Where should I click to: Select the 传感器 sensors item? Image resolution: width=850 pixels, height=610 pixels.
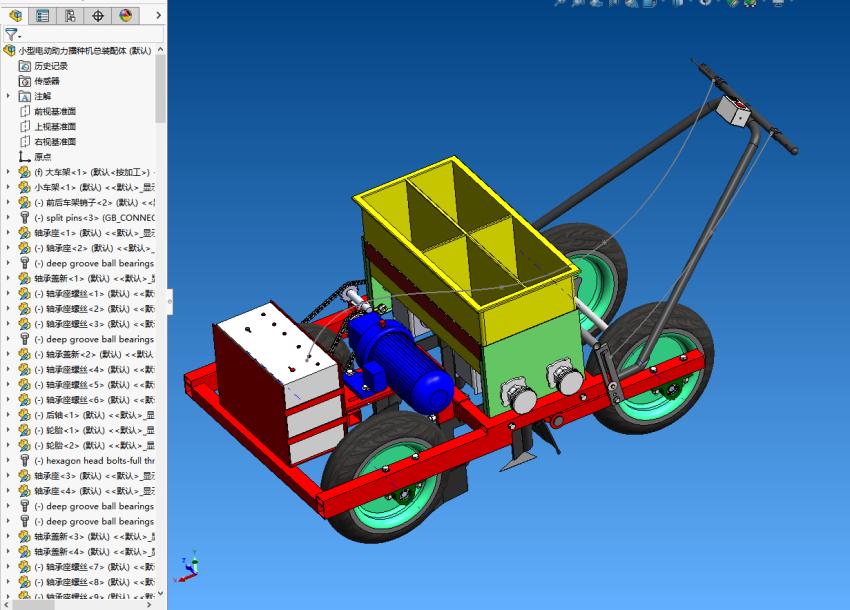click(x=47, y=81)
